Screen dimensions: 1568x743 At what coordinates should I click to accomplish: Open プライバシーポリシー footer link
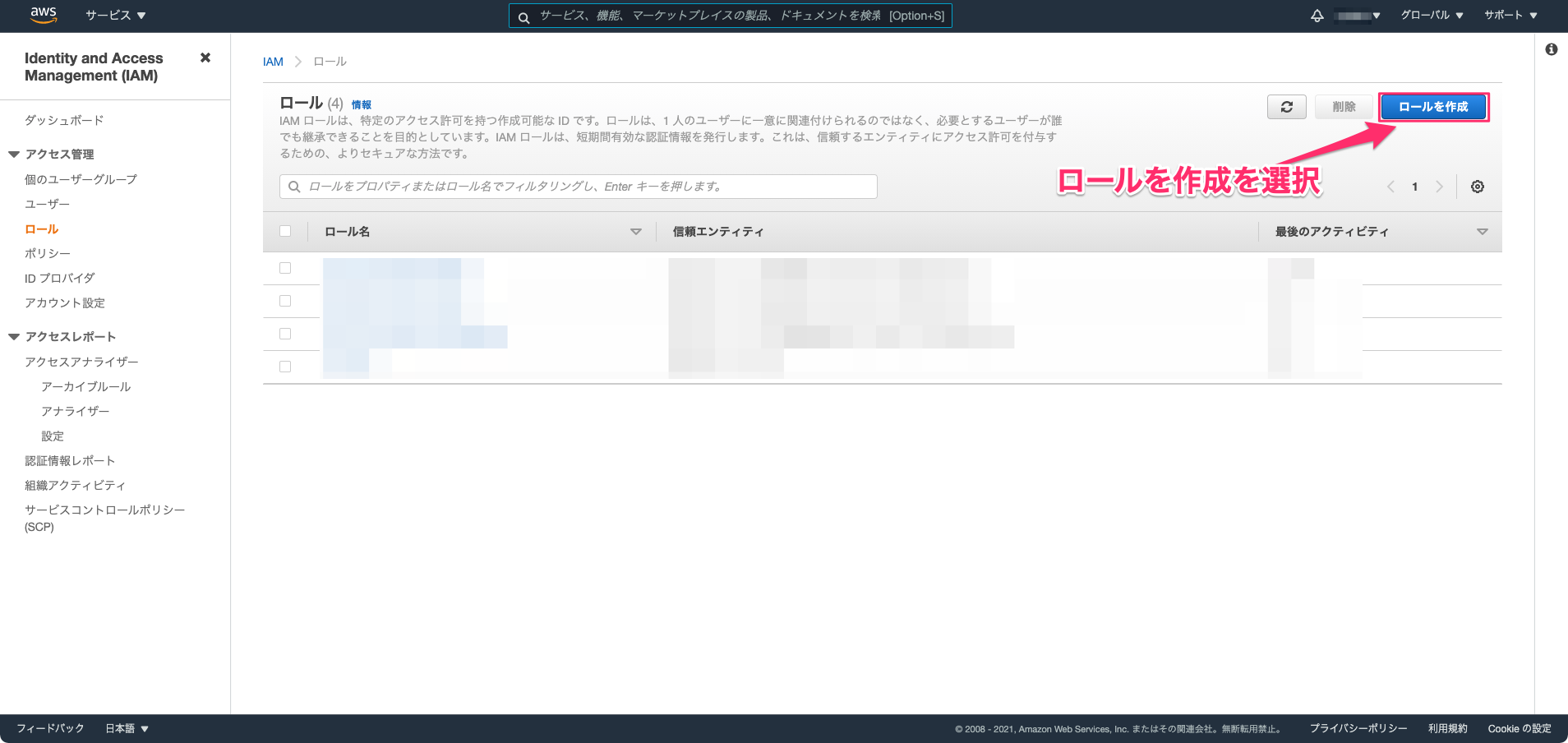click(1358, 728)
